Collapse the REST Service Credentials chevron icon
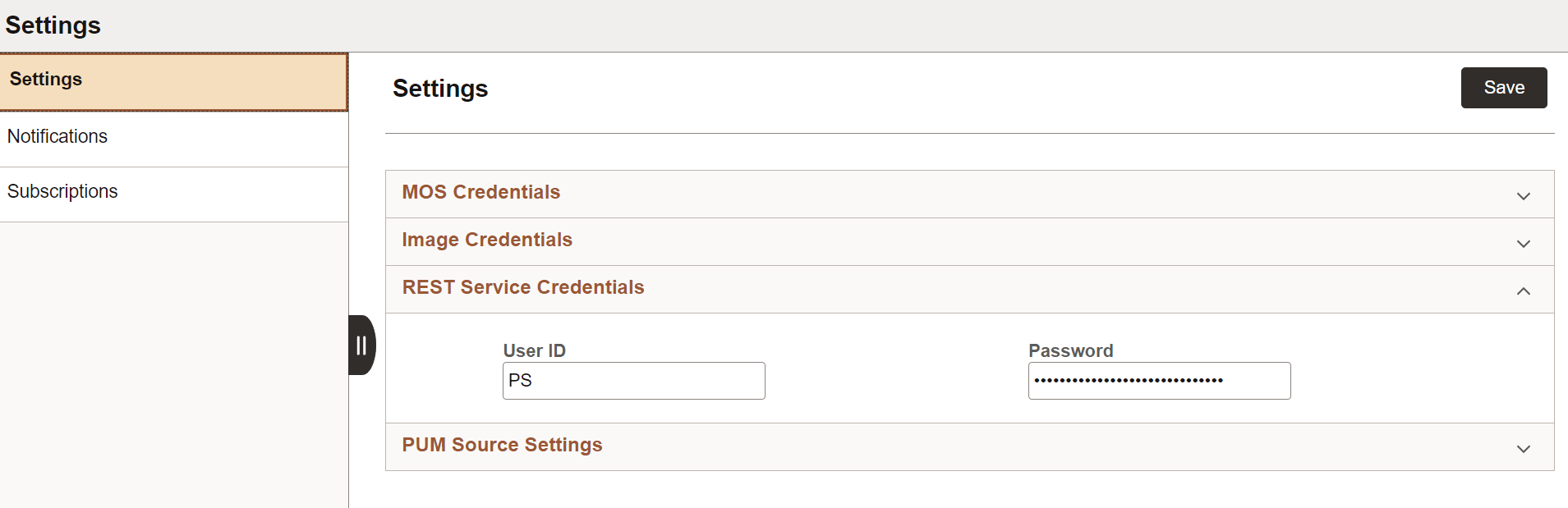1568x508 pixels. point(1524,291)
